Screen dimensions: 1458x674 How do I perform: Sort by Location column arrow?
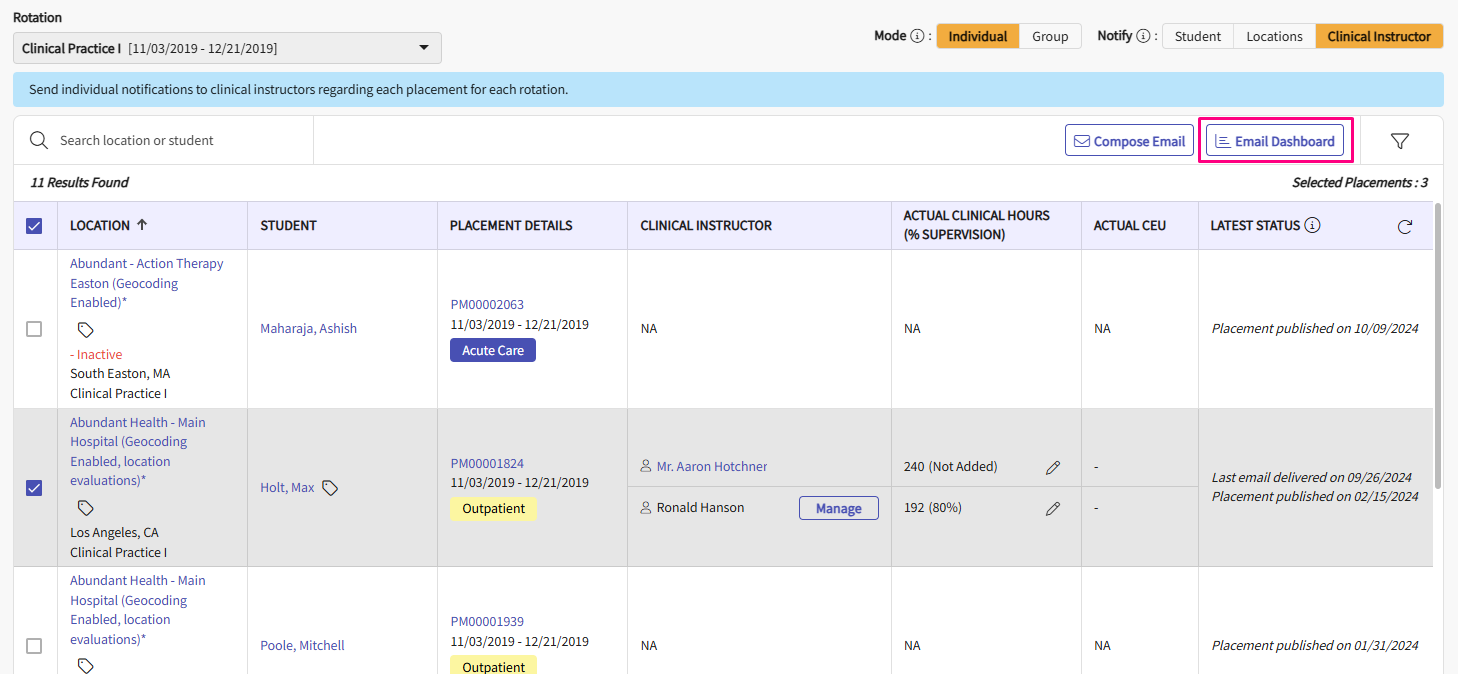coord(142,225)
